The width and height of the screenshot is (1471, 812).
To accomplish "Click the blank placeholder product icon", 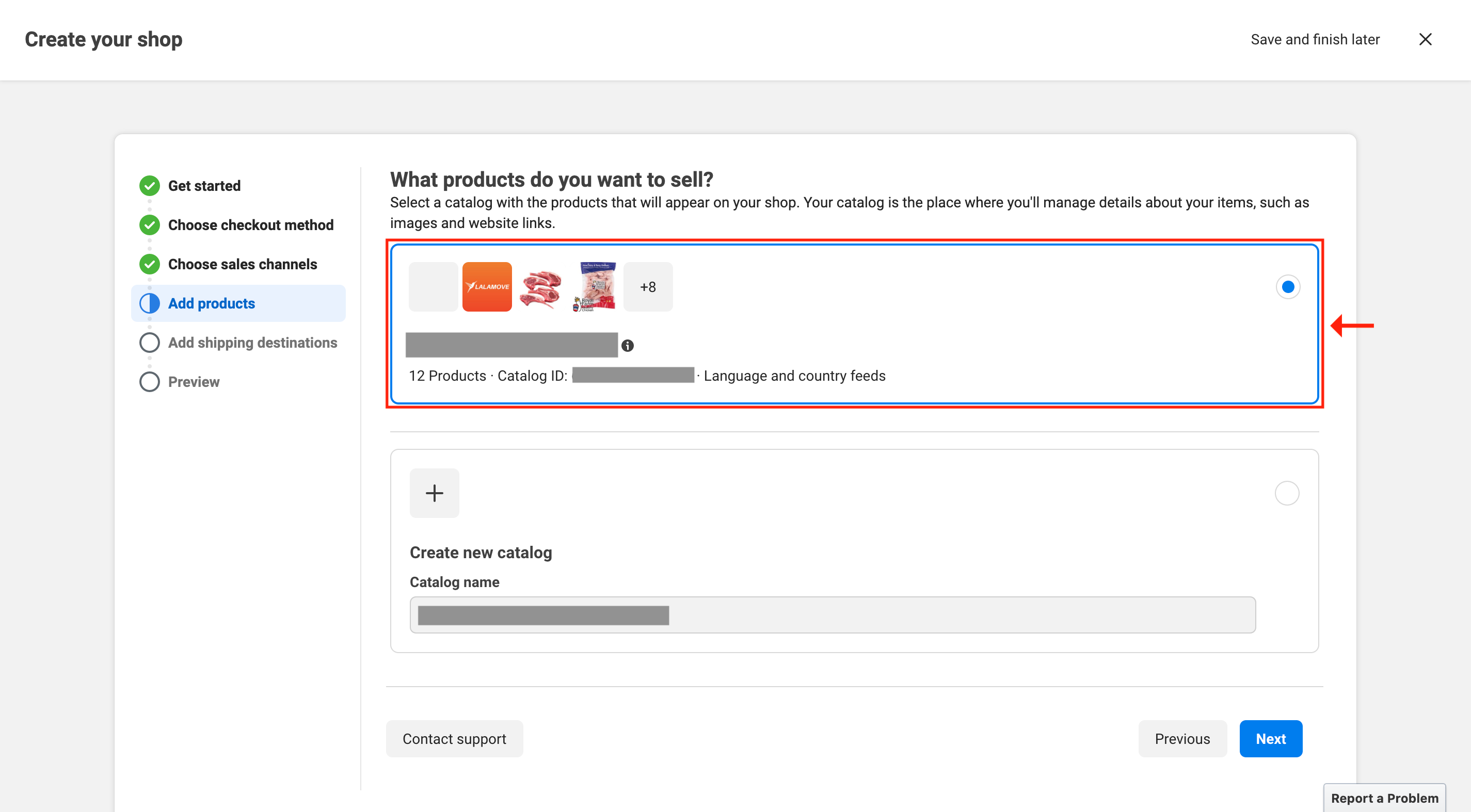I will tap(433, 287).
